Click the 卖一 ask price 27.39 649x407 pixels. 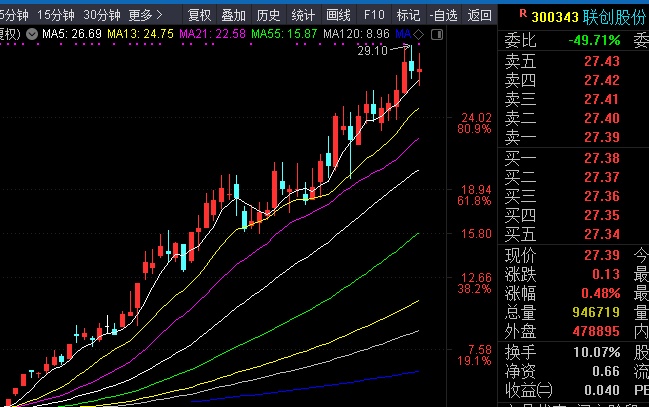(x=603, y=137)
